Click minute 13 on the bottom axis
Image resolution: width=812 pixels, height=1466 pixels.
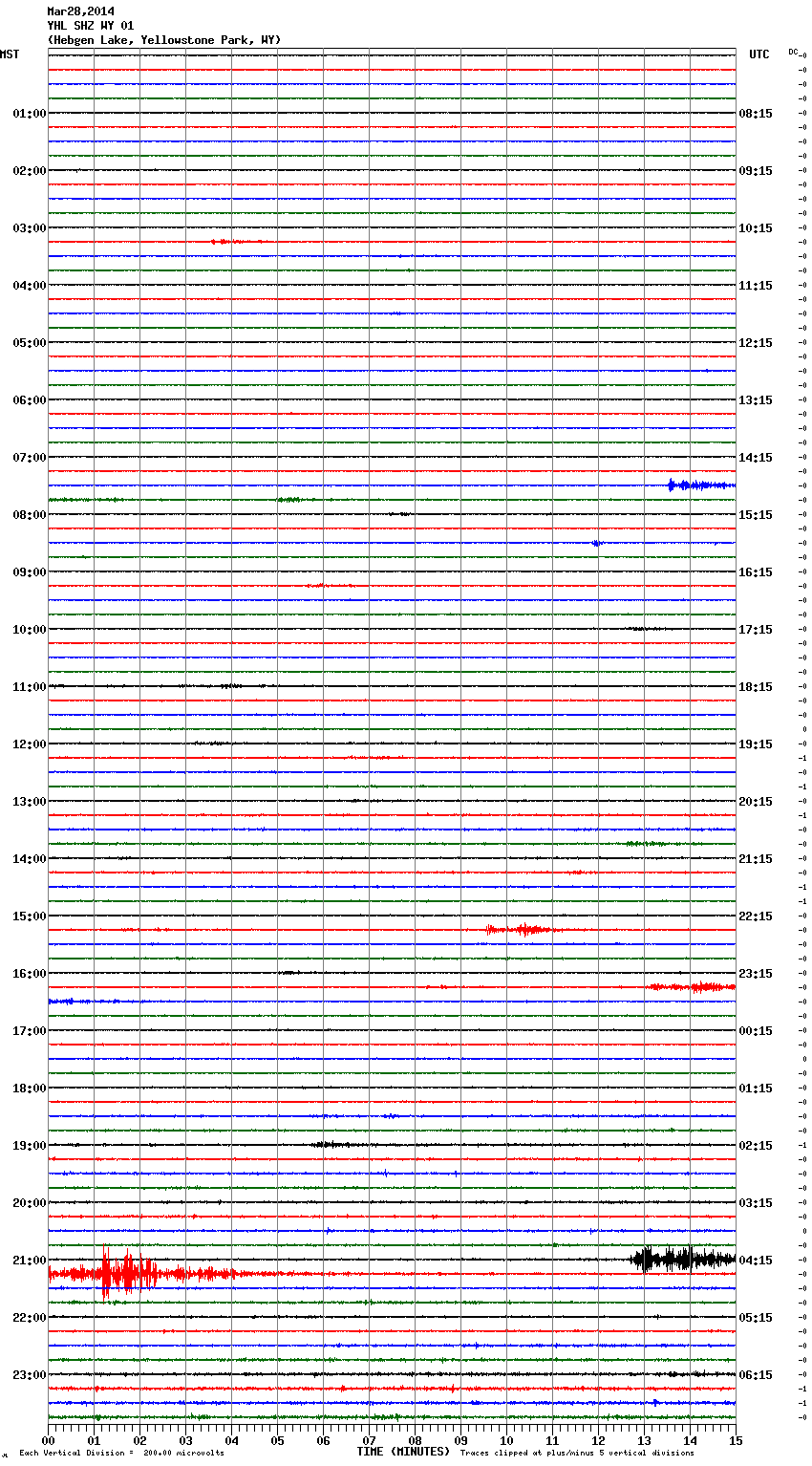click(644, 1440)
